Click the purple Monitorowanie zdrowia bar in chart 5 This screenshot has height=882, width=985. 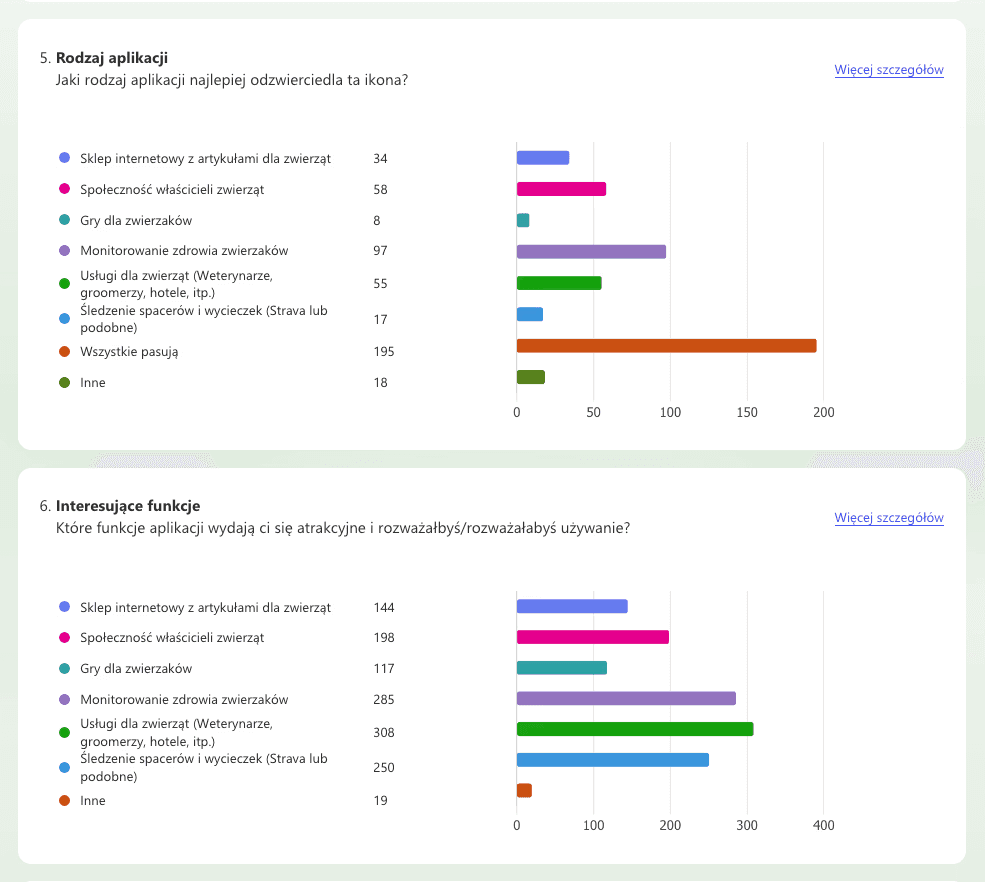(591, 251)
